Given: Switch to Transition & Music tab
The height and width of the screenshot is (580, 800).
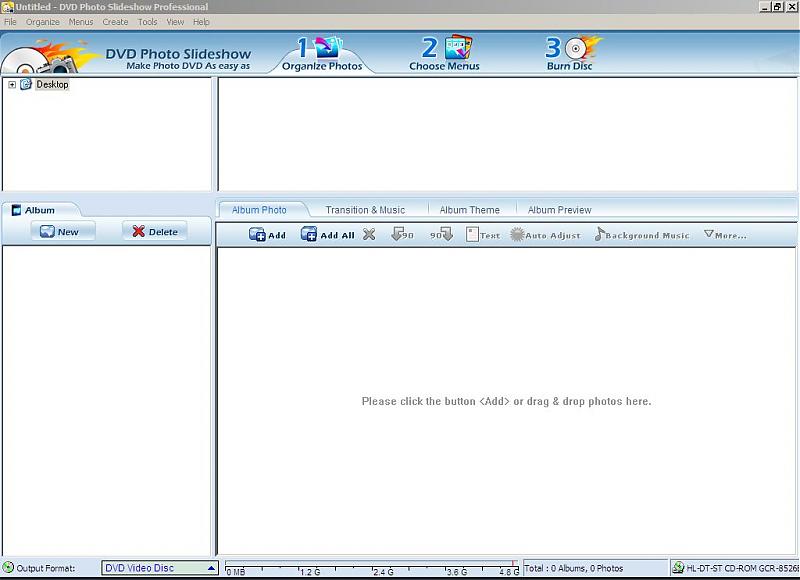Looking at the screenshot, I should pyautogui.click(x=365, y=210).
